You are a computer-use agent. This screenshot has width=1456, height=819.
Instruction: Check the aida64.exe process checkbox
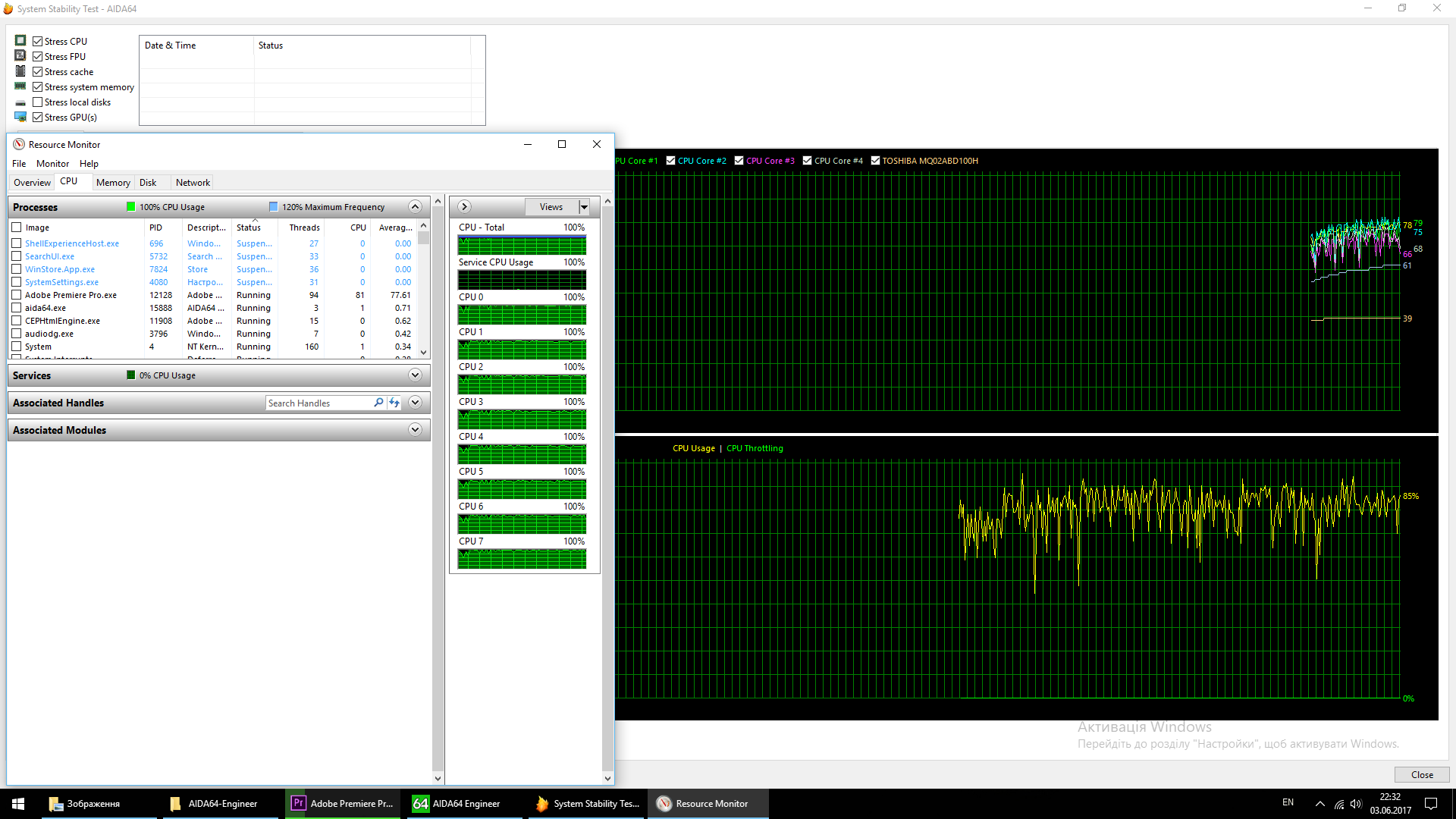click(16, 307)
